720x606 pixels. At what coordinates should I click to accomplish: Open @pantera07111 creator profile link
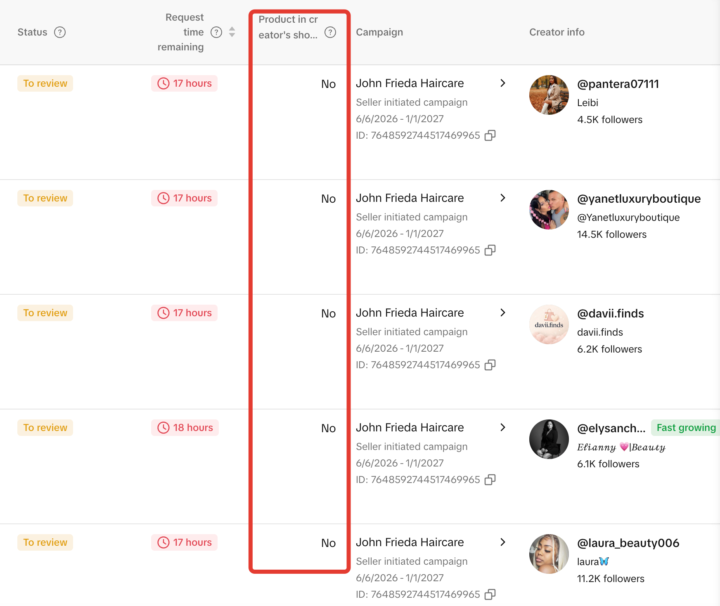tap(618, 84)
